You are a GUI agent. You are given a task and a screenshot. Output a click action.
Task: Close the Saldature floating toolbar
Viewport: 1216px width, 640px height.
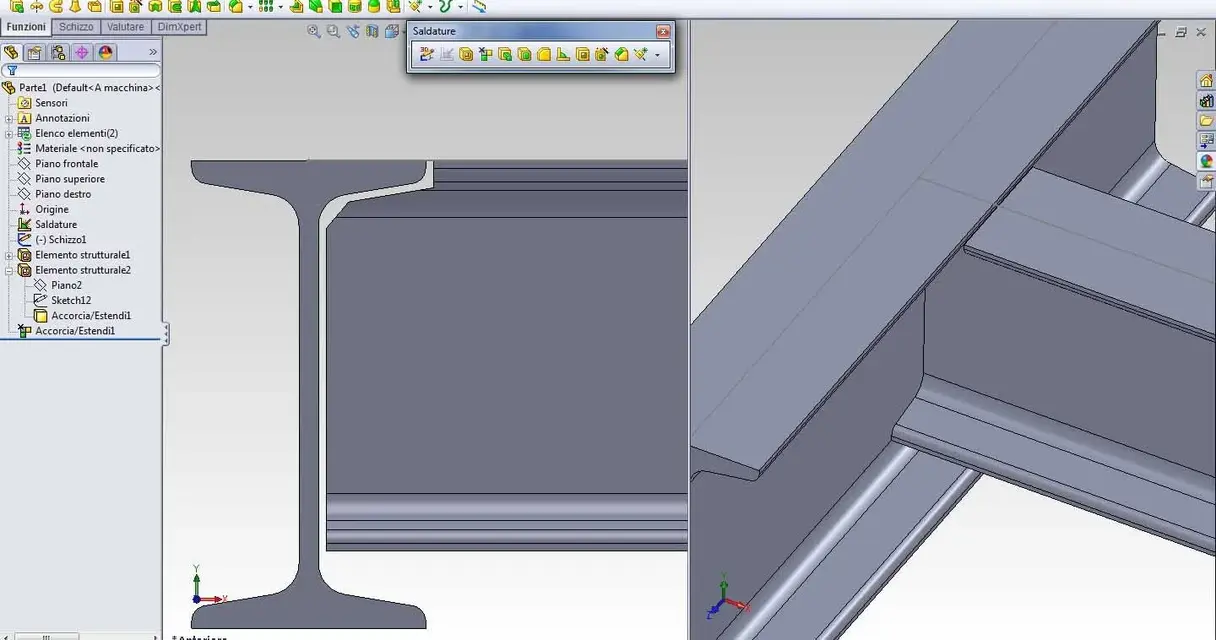662,32
